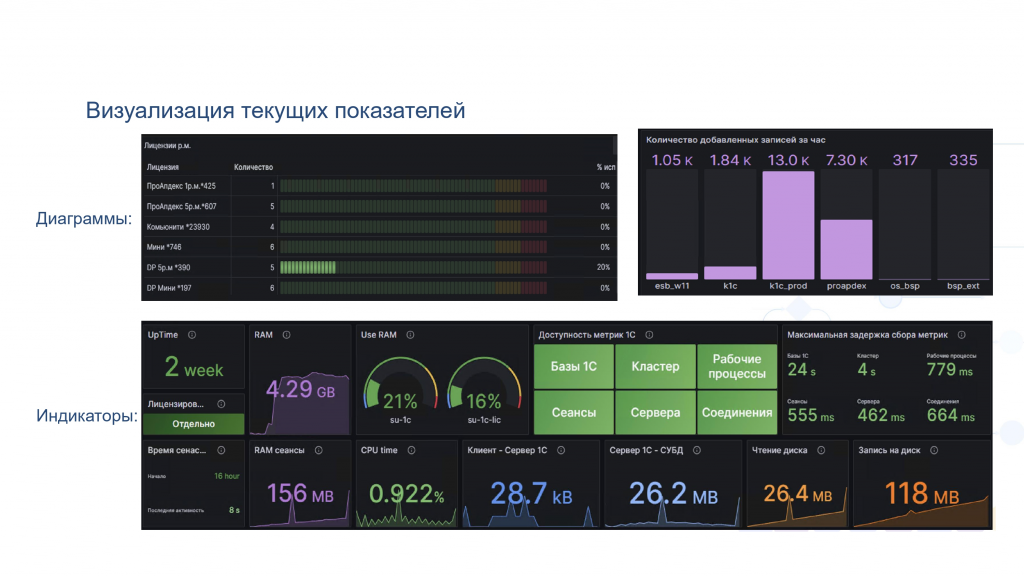Select the Базы 1С availability tile
1024x576 pixels.
point(574,366)
